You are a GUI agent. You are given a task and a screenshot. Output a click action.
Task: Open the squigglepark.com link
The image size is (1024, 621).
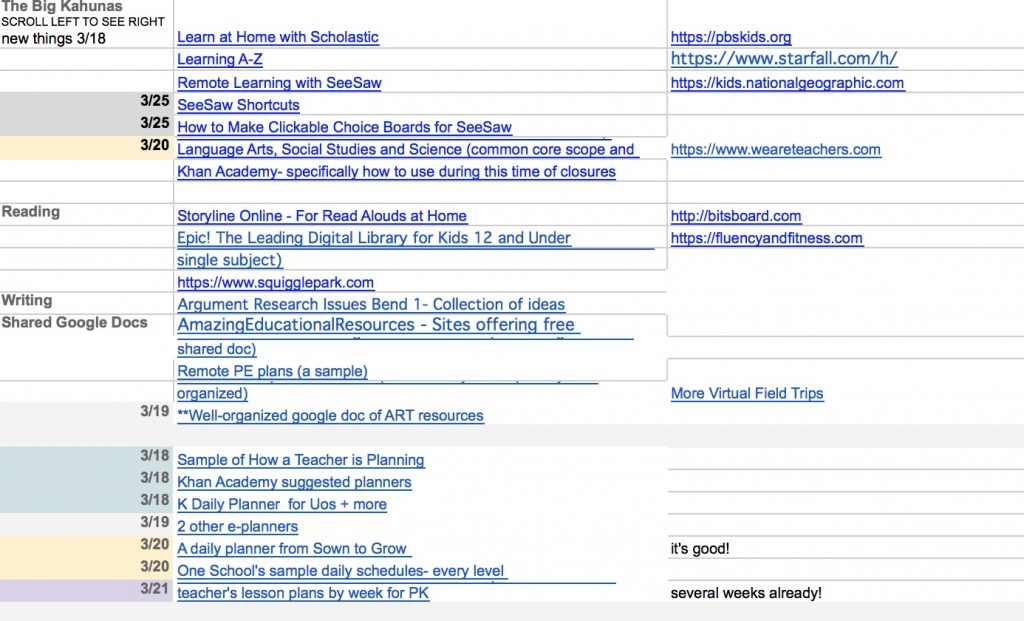point(276,283)
